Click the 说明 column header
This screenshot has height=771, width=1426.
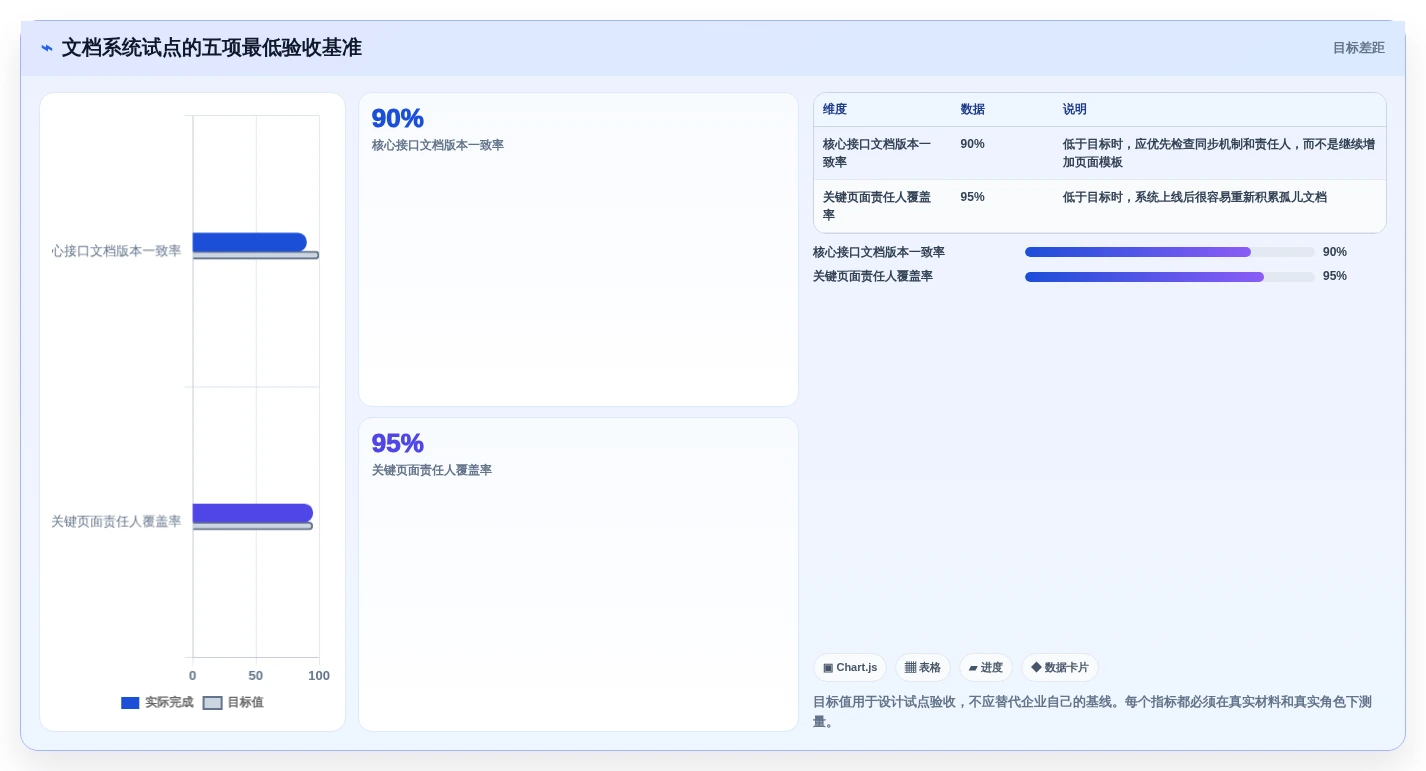pos(1075,110)
